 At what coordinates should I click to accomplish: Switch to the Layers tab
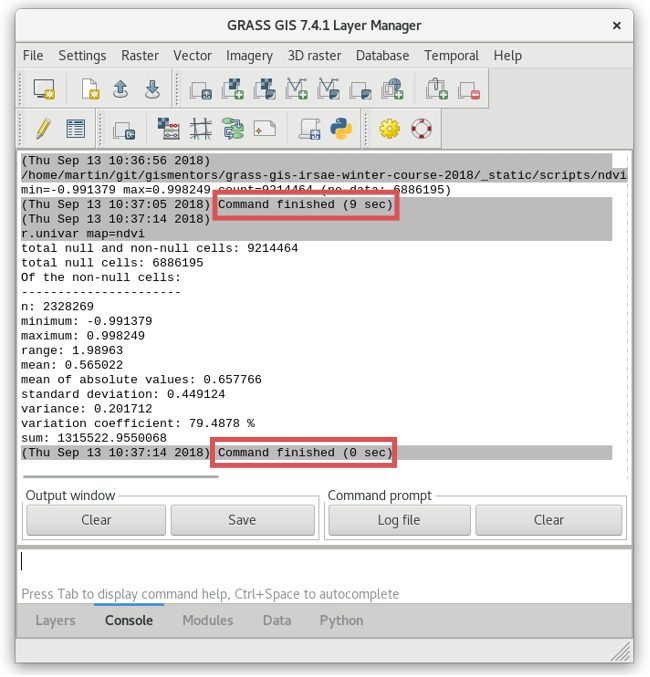pos(55,620)
